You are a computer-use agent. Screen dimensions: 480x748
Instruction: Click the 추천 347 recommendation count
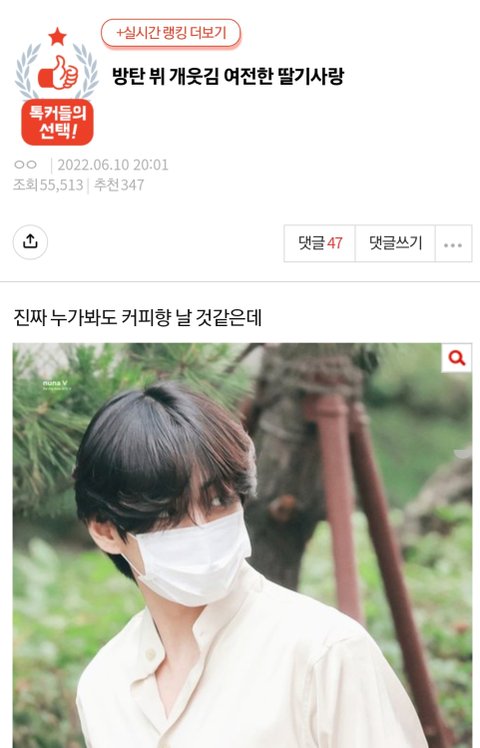pyautogui.click(x=119, y=185)
